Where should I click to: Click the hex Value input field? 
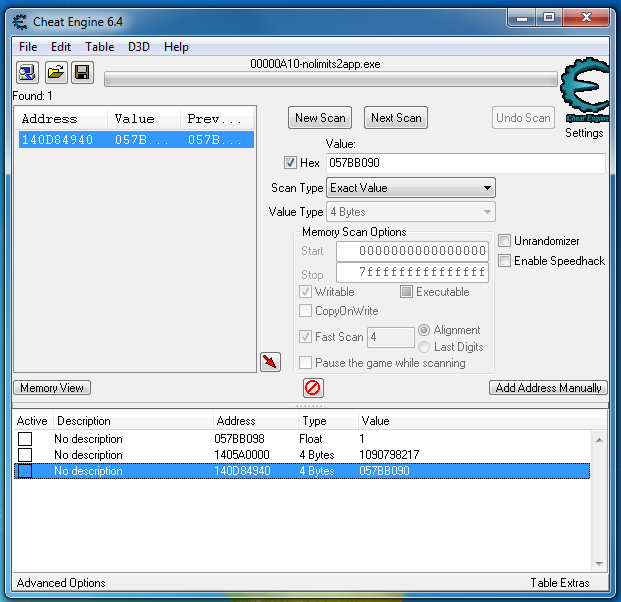[466, 163]
